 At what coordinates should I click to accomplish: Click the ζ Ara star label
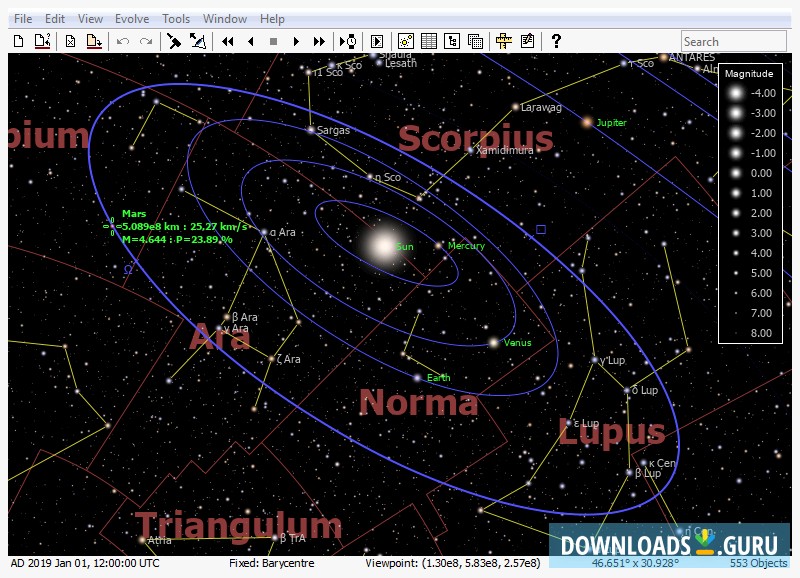[x=289, y=359]
